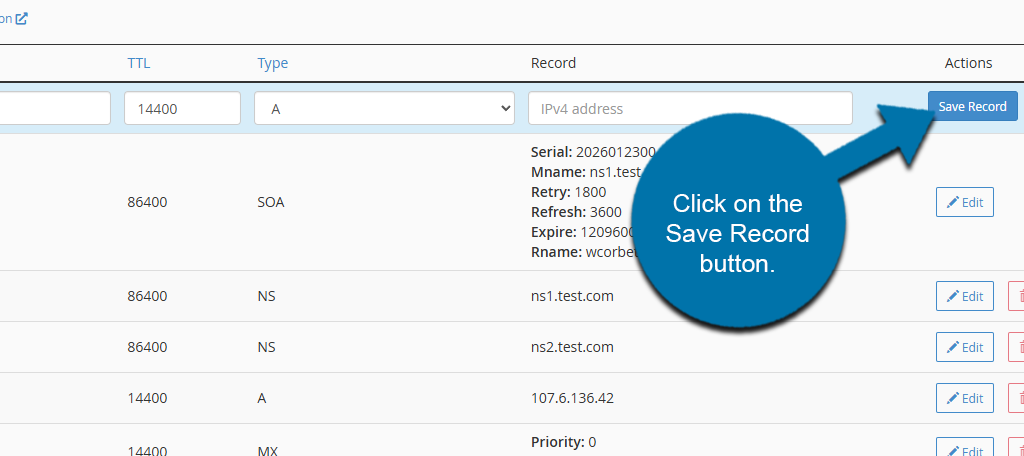
Task: Click the TTL field containing 14400
Action: coord(182,108)
